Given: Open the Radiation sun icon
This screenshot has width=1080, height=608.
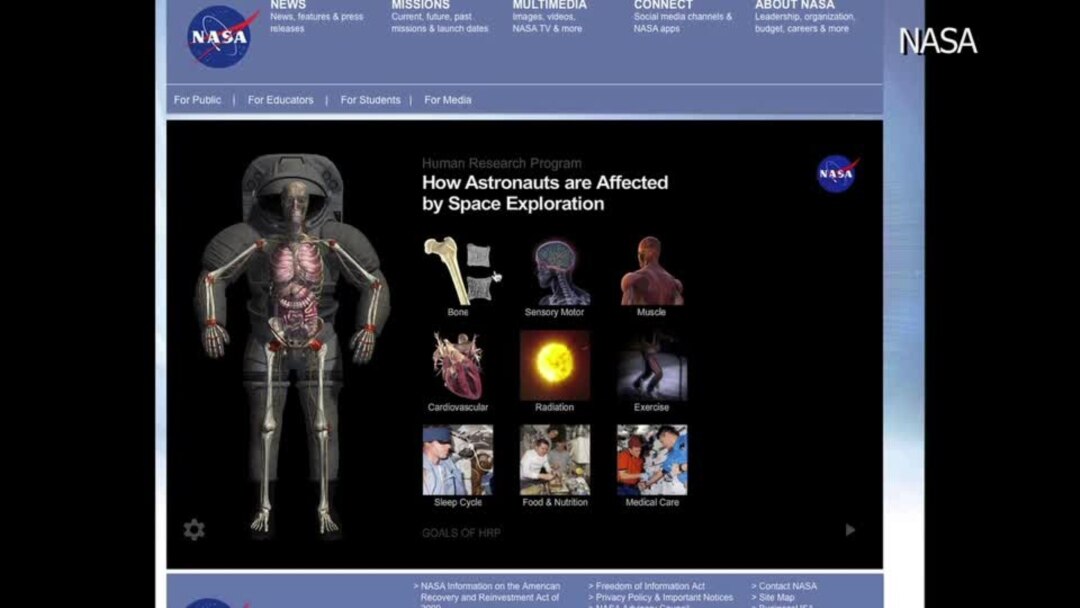Looking at the screenshot, I should [555, 365].
